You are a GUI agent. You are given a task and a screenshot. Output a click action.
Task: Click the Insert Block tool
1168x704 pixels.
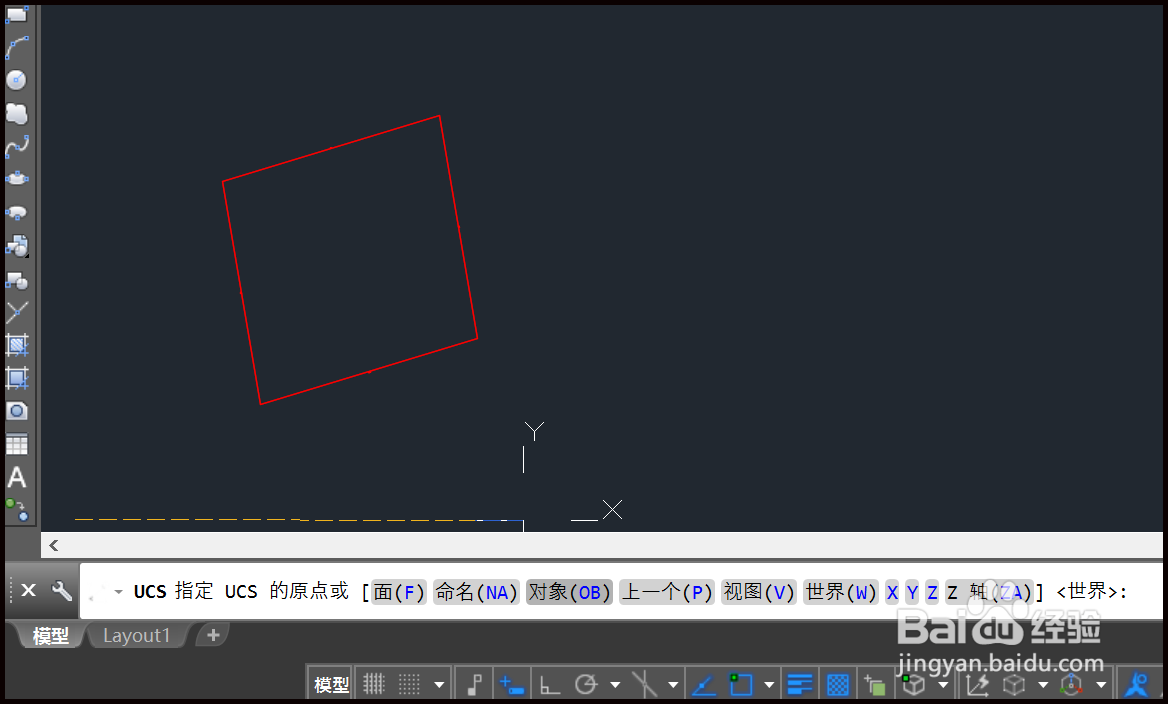click(16, 246)
